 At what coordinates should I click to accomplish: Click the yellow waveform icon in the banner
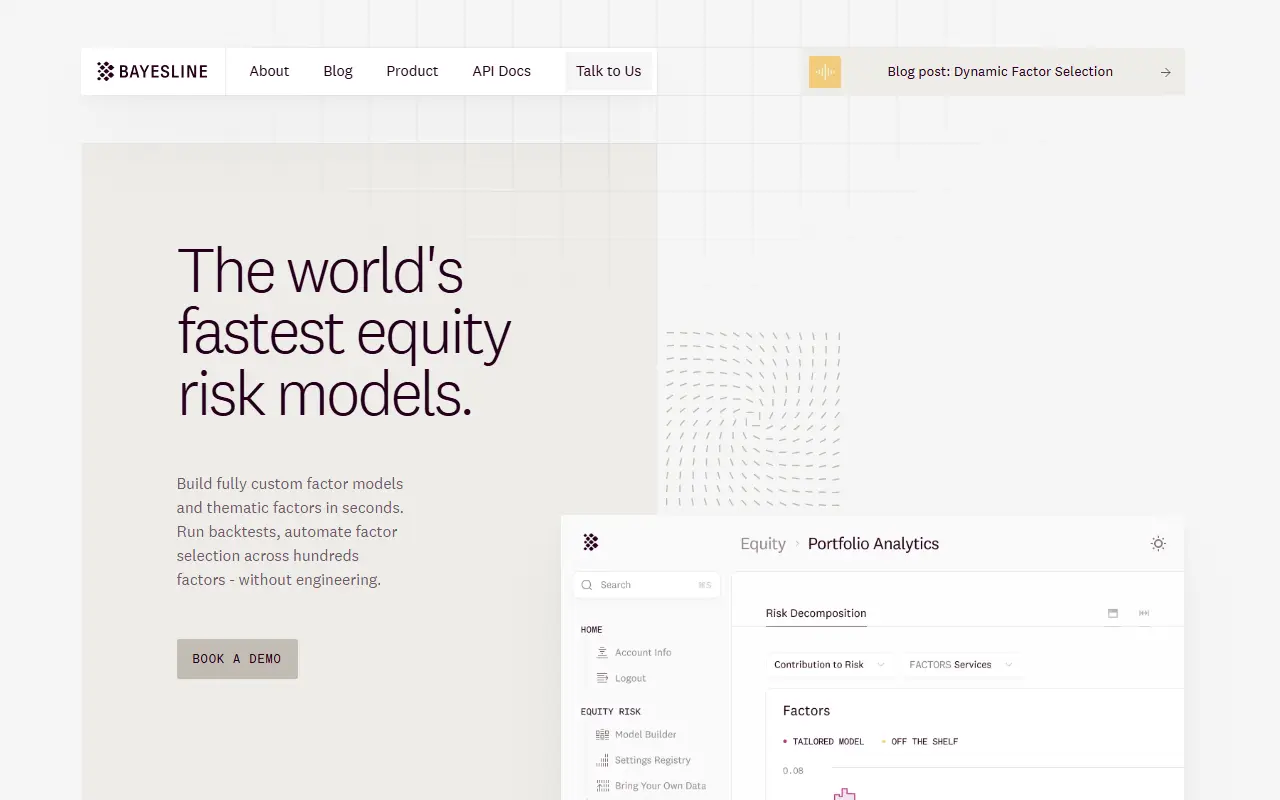[825, 72]
